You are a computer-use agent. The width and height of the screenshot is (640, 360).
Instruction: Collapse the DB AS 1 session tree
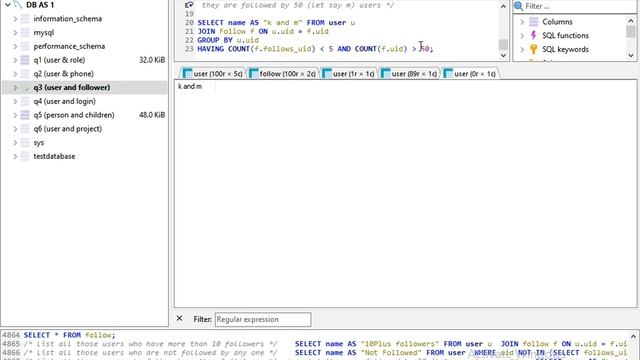[7, 5]
